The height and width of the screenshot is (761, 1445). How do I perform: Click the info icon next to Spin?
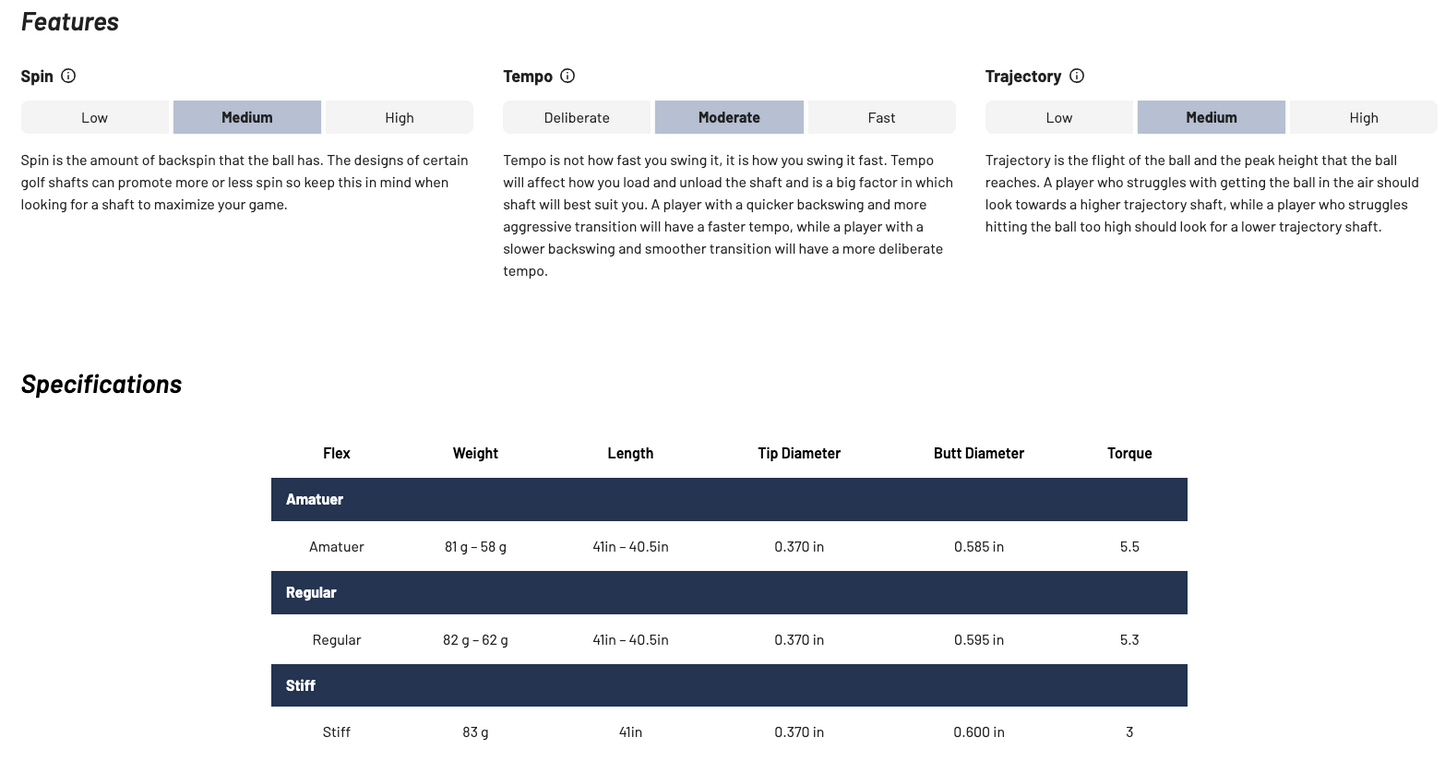click(68, 76)
